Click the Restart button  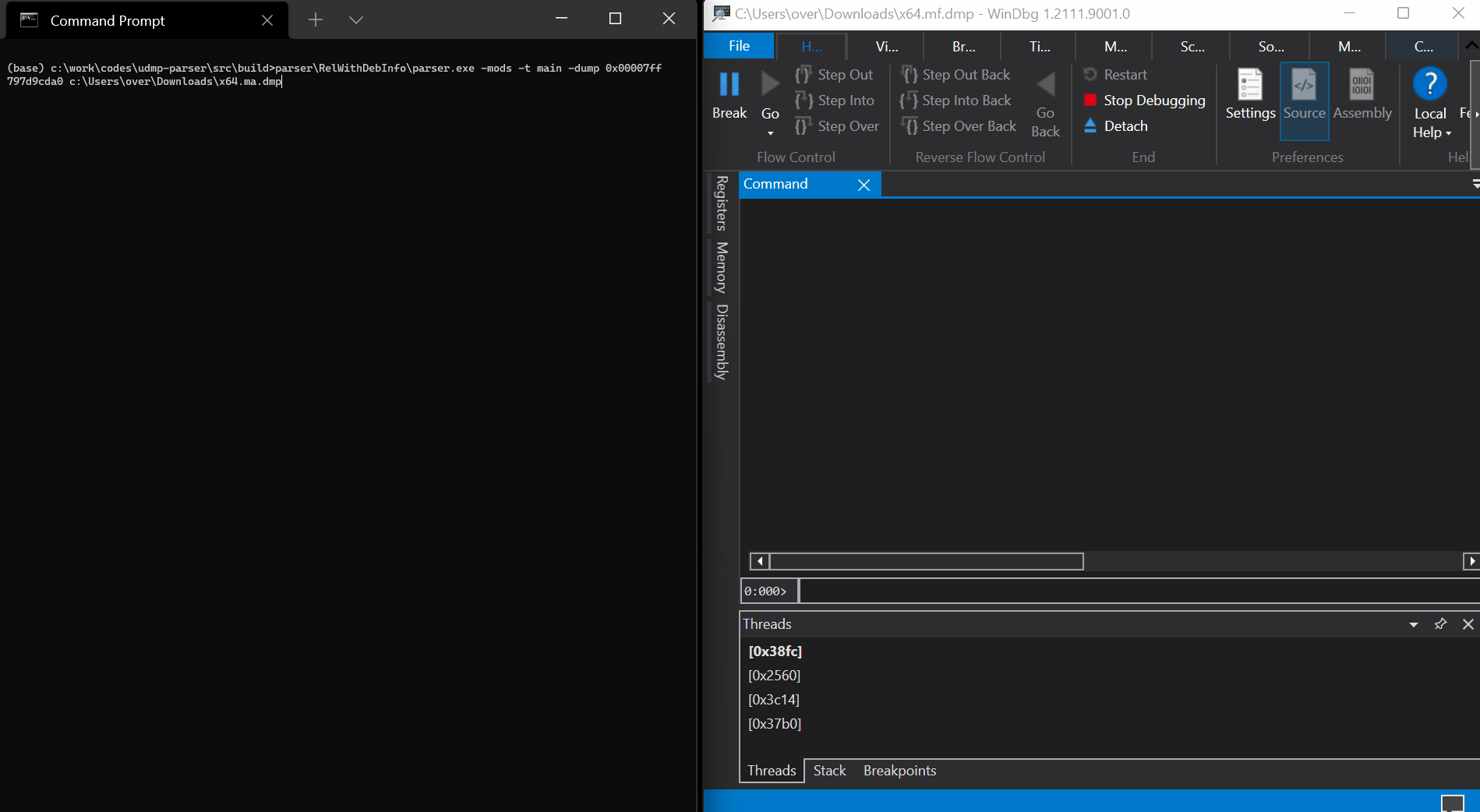click(x=1088, y=74)
